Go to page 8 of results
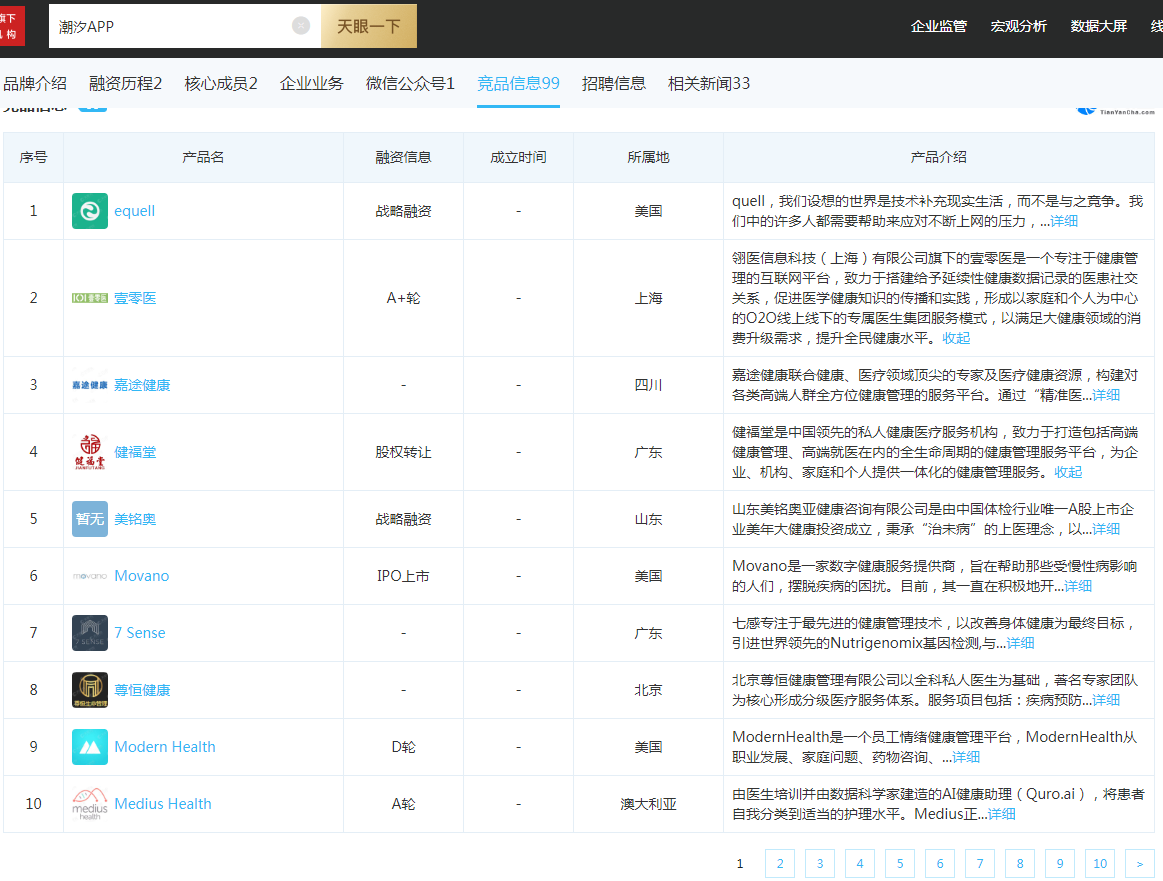1163x881 pixels. tap(1020, 863)
